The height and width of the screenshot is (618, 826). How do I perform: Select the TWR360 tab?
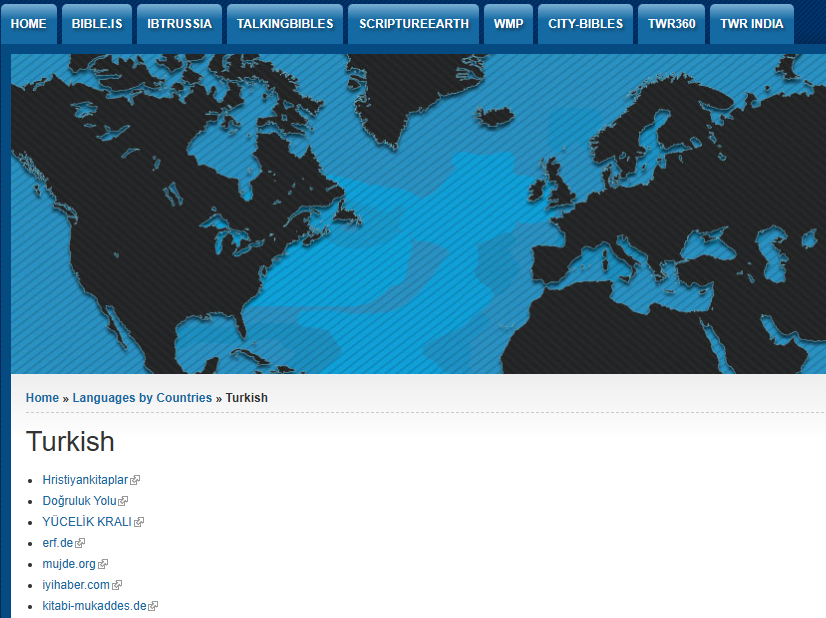[x=672, y=24]
